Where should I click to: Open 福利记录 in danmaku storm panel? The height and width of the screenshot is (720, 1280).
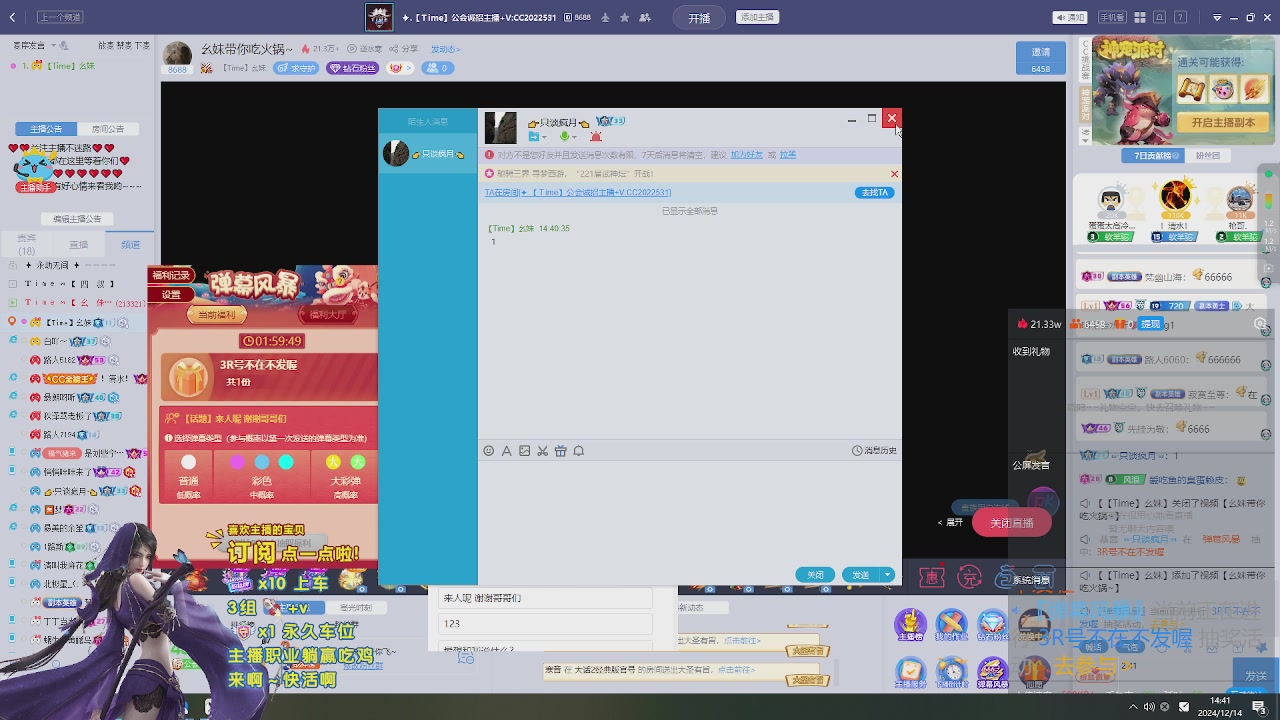click(x=171, y=275)
